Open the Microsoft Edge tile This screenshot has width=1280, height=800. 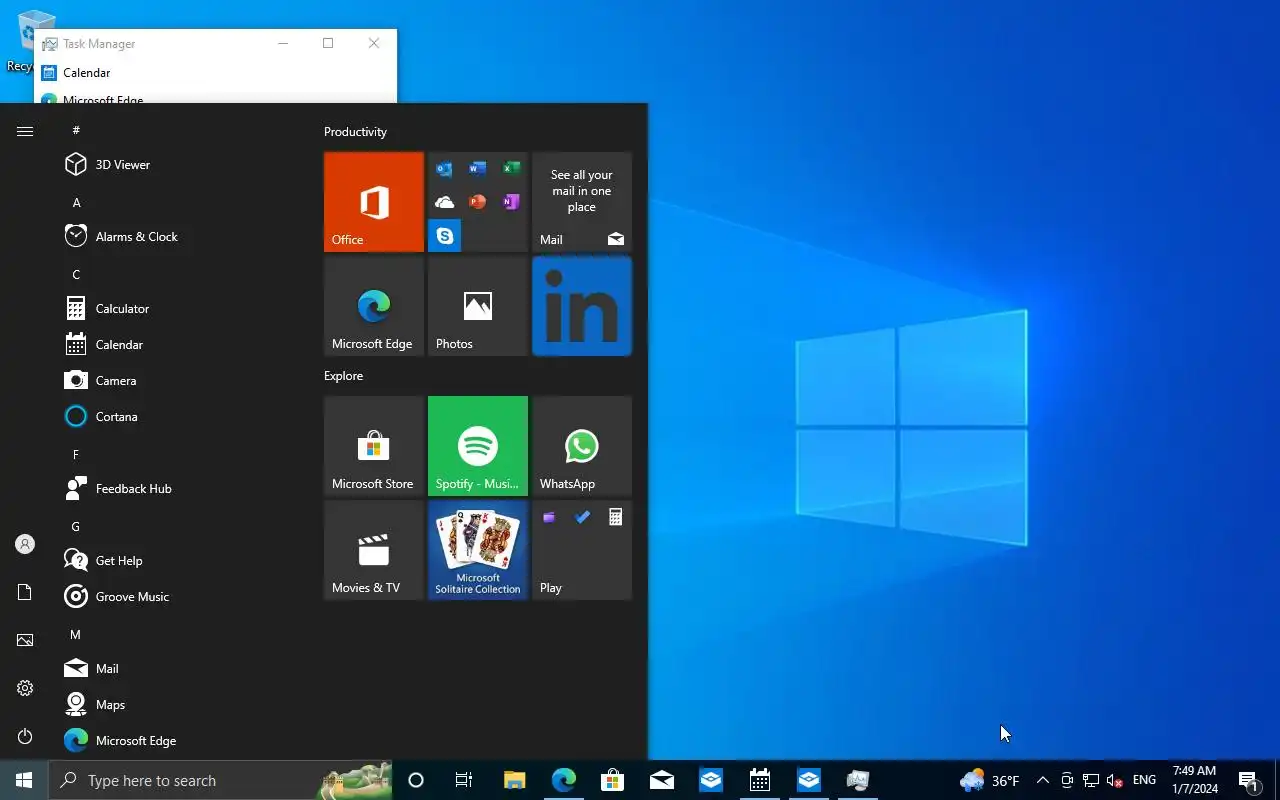(374, 306)
